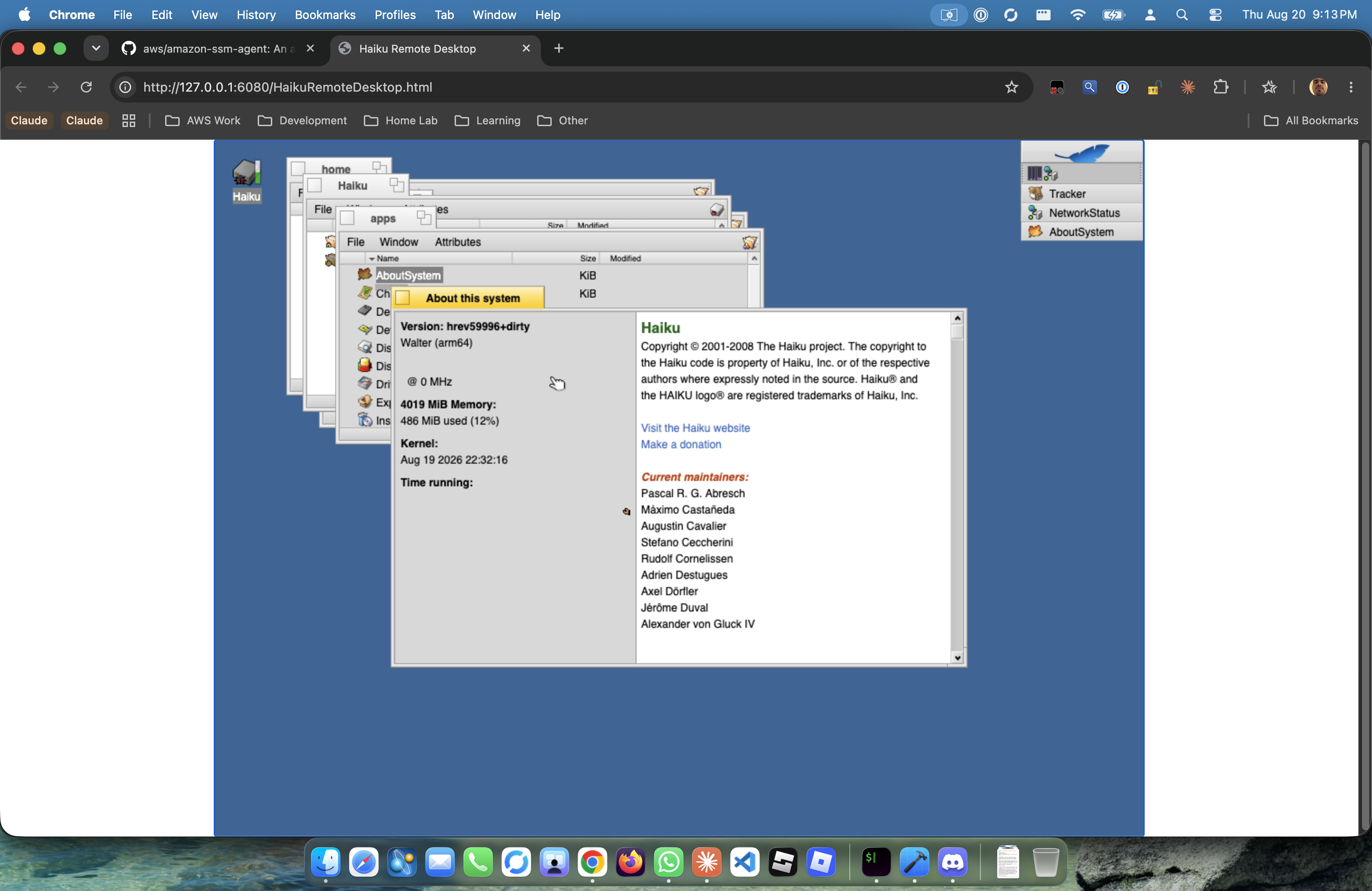Click the scrollbar thumb in About credits pane
Screen dimensions: 1372x891
coord(957,332)
